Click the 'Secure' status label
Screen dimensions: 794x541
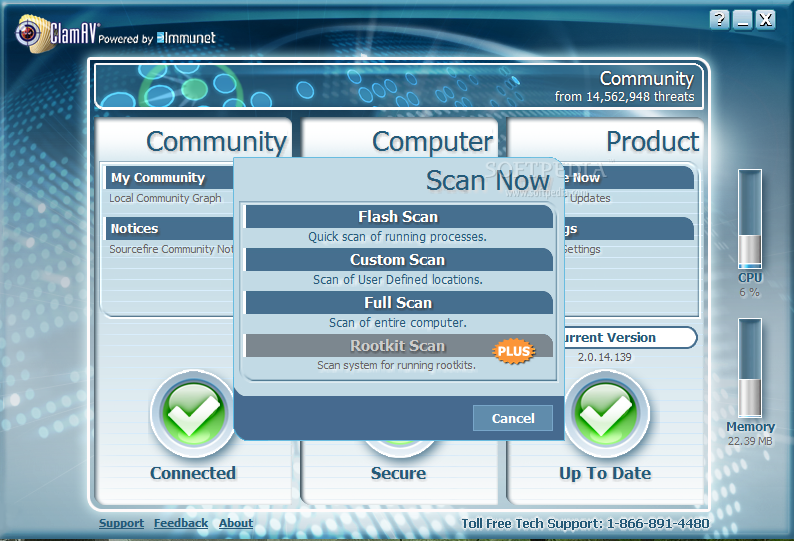pos(399,473)
